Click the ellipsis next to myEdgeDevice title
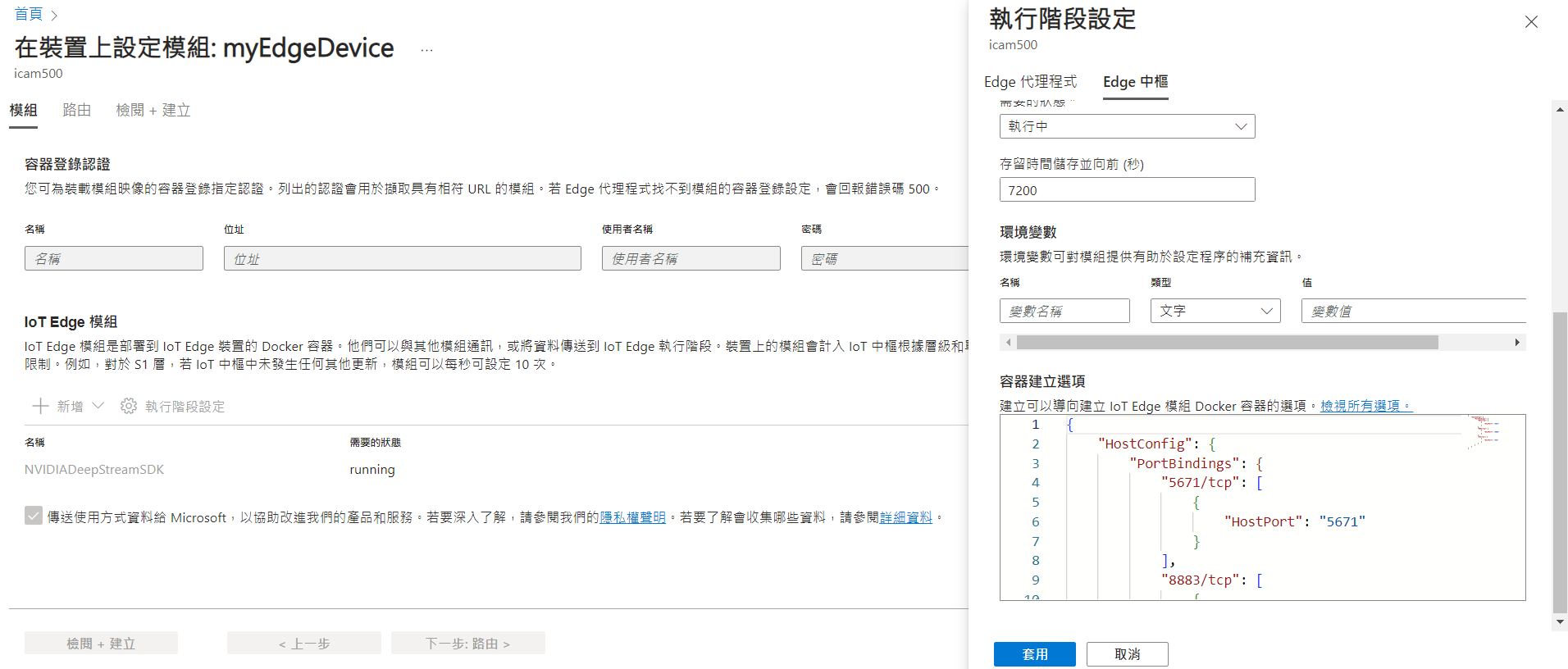1568x669 pixels. [426, 50]
